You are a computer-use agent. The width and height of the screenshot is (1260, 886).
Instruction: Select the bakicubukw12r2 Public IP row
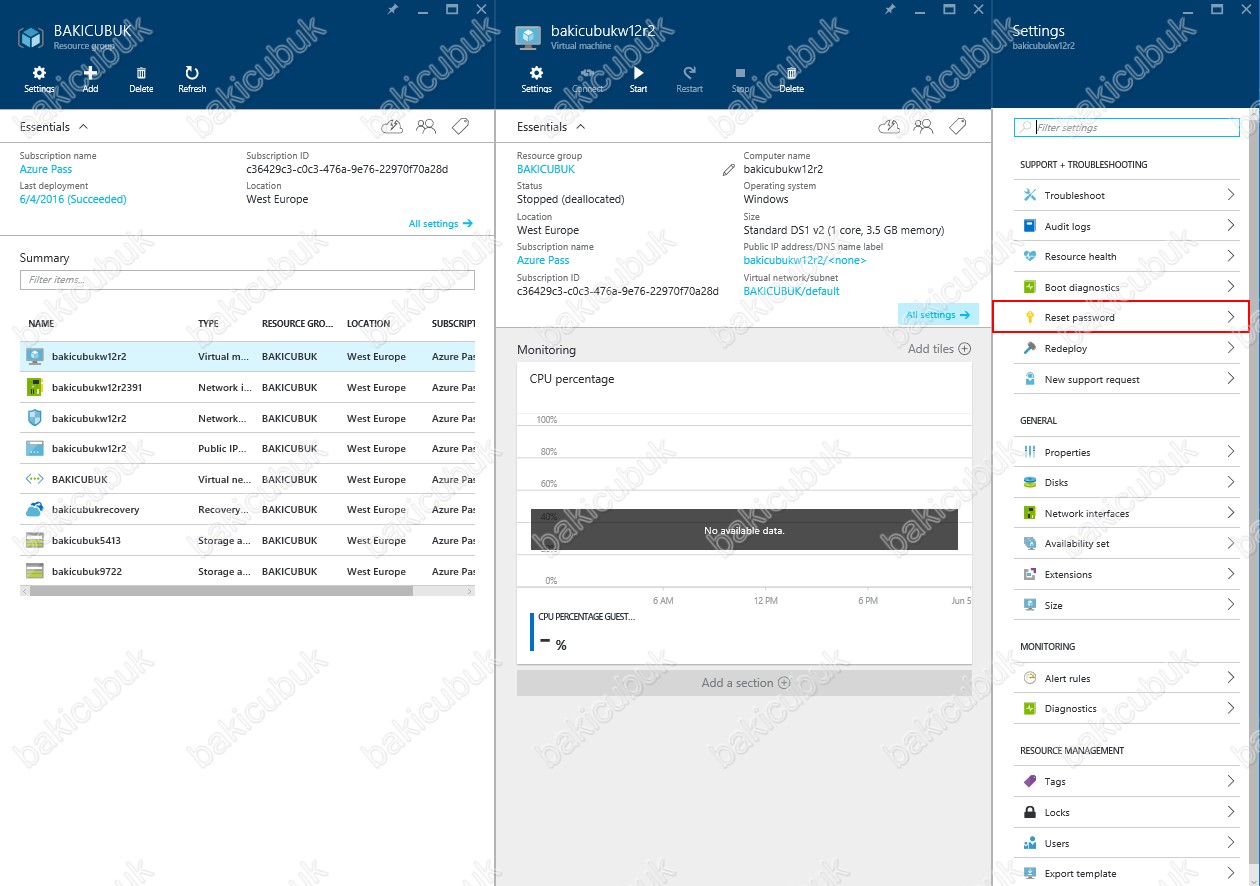coord(247,448)
